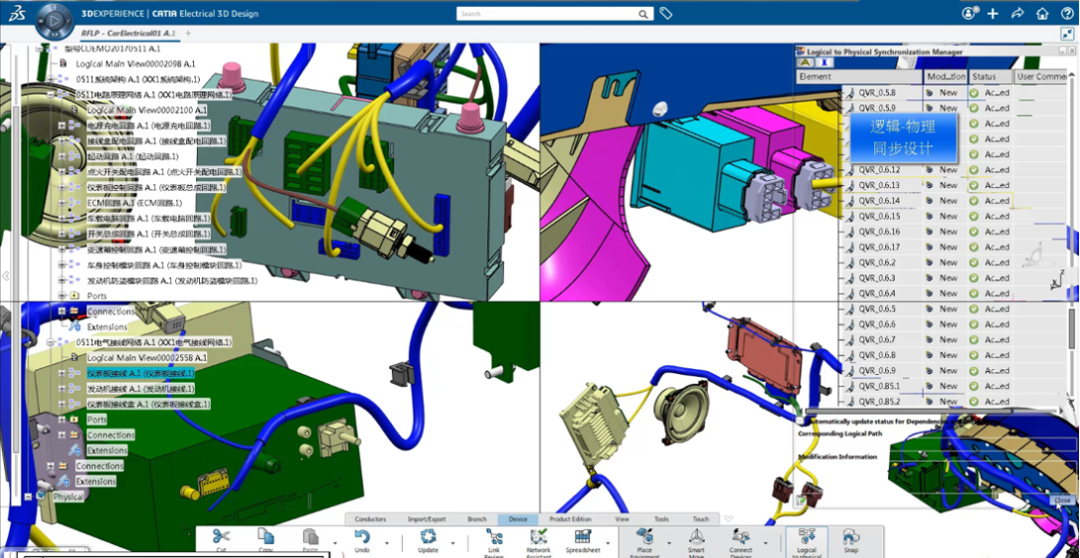Screen dimensions: 1080x558
Task: Click the plus add icon in top bar
Action: coord(993,13)
